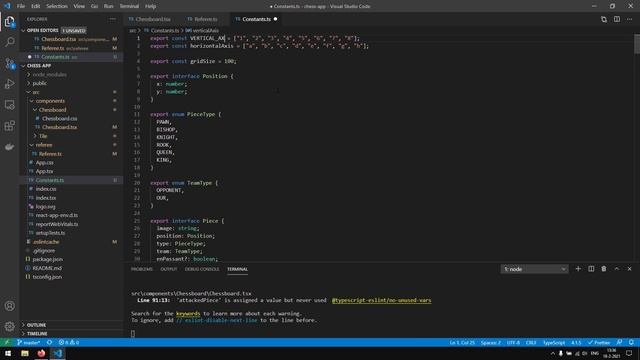Screen dimensions: 640x360
Task: Collapse the referee folder
Action: 44,145
